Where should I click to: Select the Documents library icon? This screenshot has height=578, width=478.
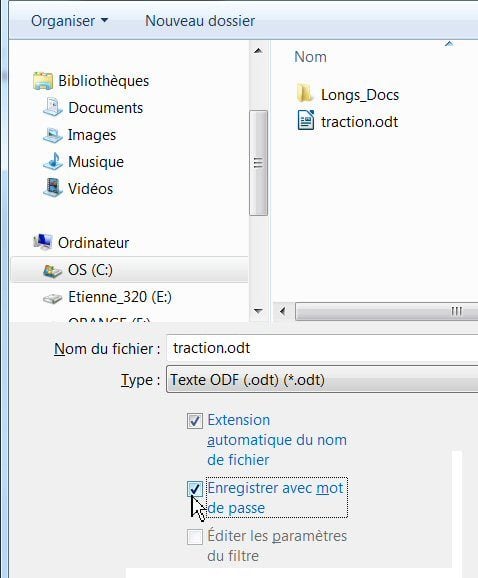[x=53, y=108]
